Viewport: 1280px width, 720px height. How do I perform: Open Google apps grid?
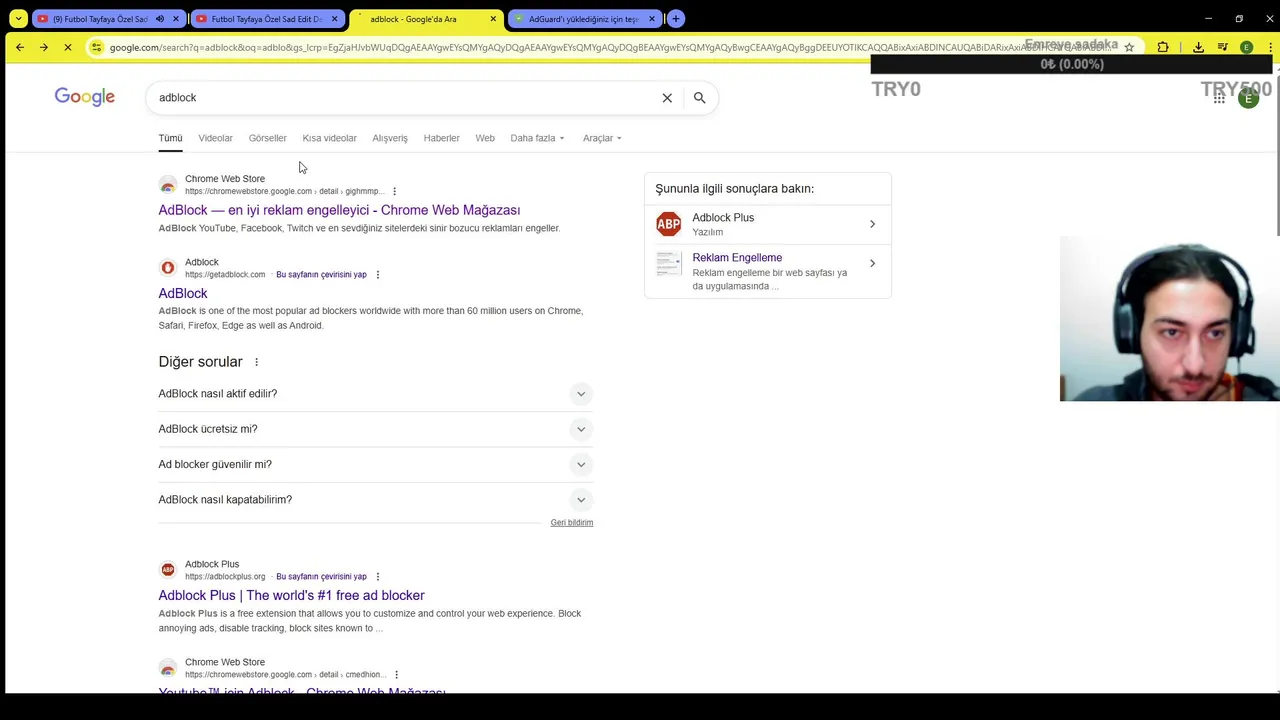tap(1219, 98)
